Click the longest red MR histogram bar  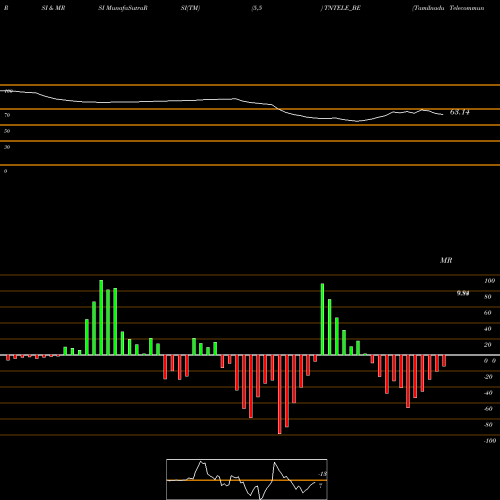(280, 394)
